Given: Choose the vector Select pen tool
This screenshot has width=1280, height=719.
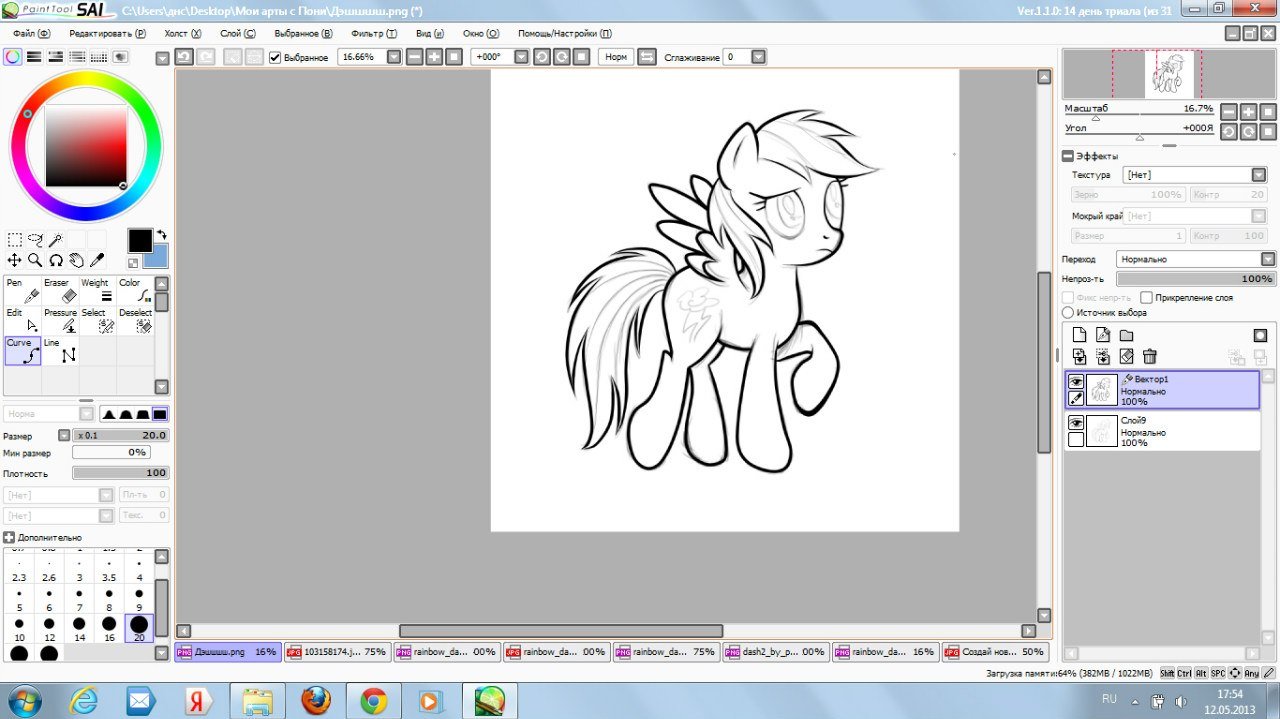Looking at the screenshot, I should click(98, 320).
